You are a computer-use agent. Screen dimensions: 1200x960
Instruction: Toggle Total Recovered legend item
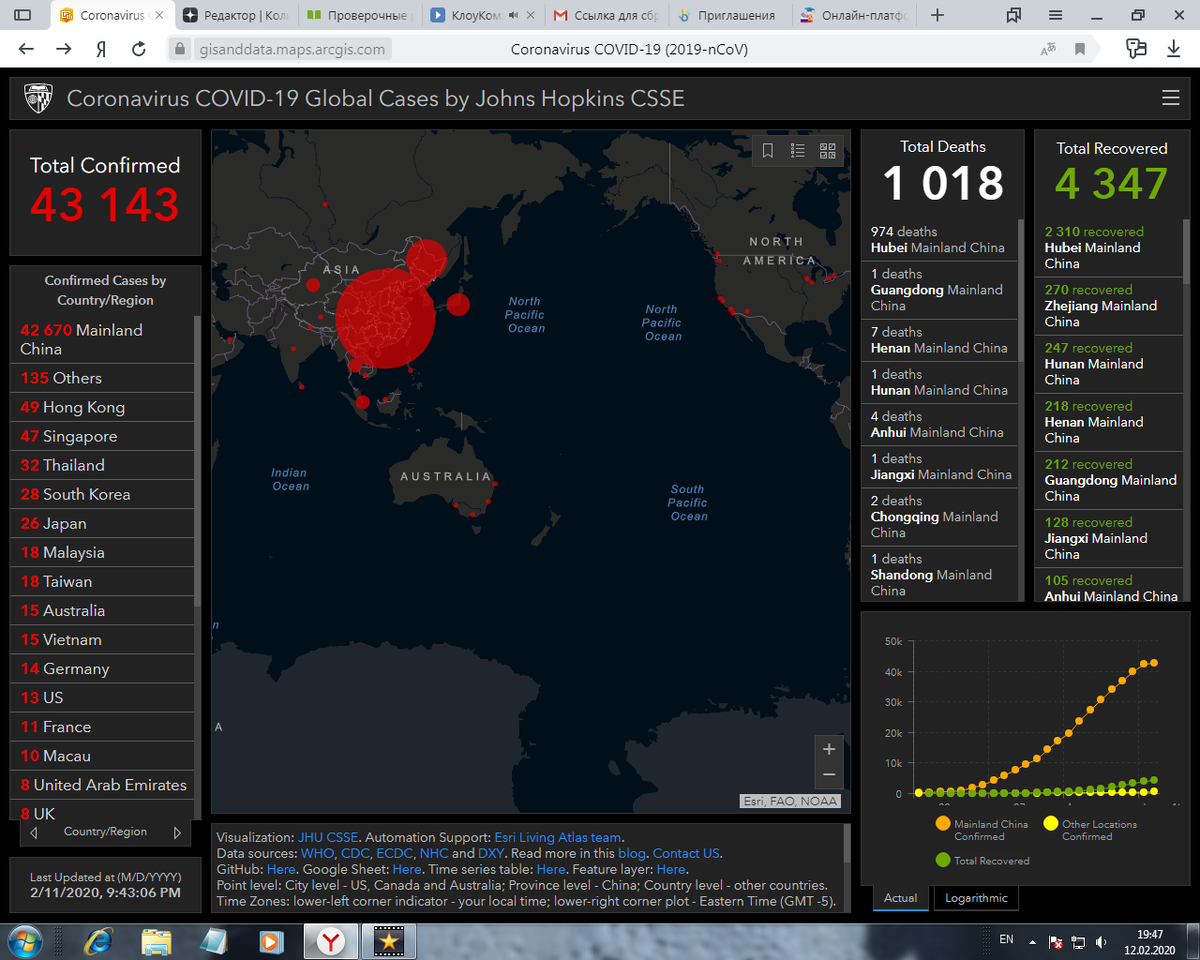[x=981, y=860]
